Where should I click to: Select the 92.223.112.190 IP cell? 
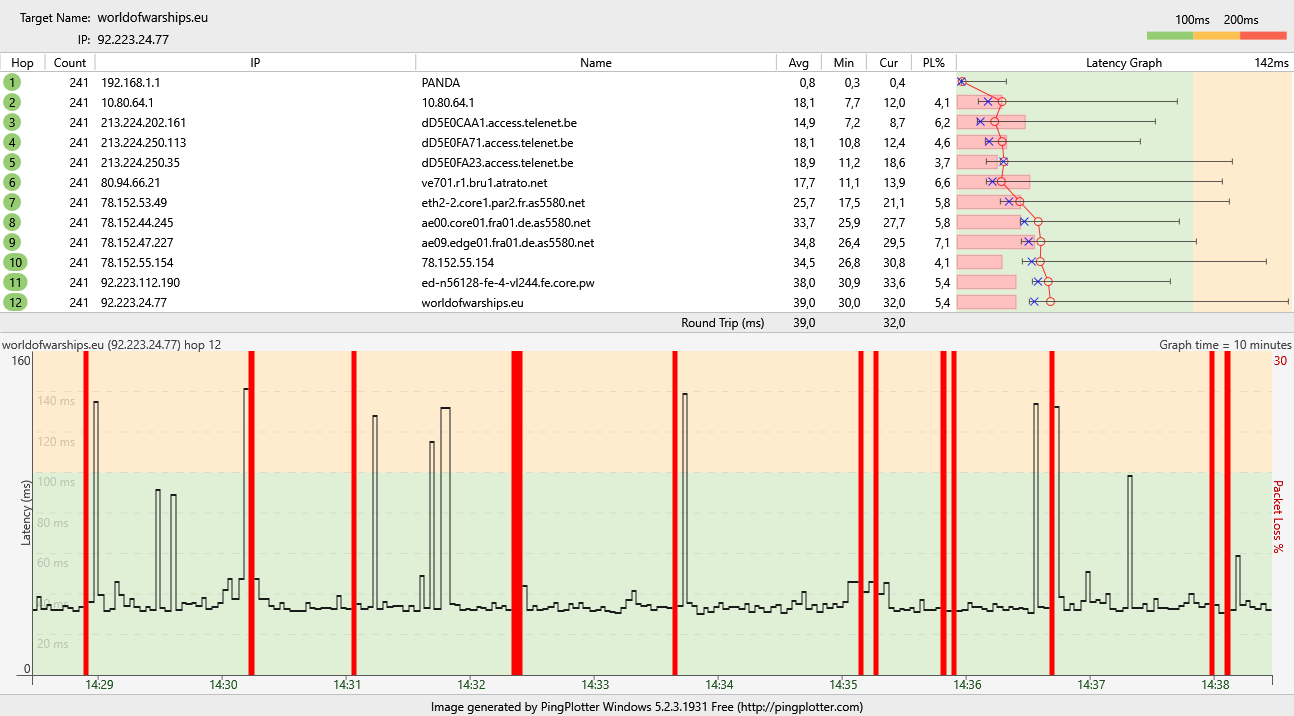coord(140,283)
